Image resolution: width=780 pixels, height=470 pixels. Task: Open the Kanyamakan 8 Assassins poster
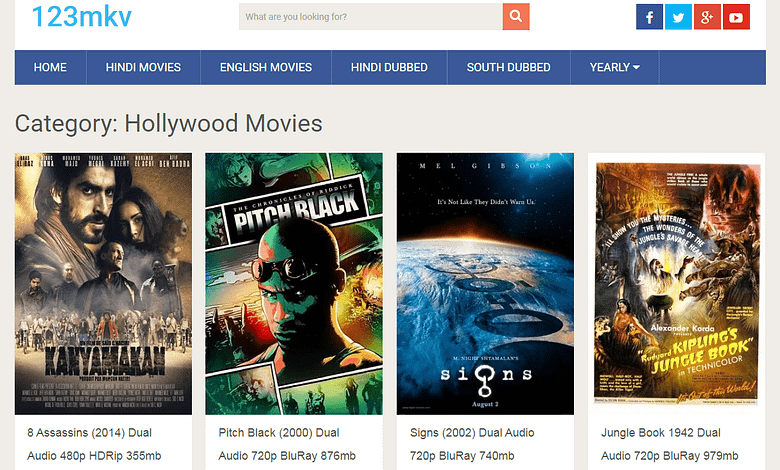pyautogui.click(x=103, y=283)
